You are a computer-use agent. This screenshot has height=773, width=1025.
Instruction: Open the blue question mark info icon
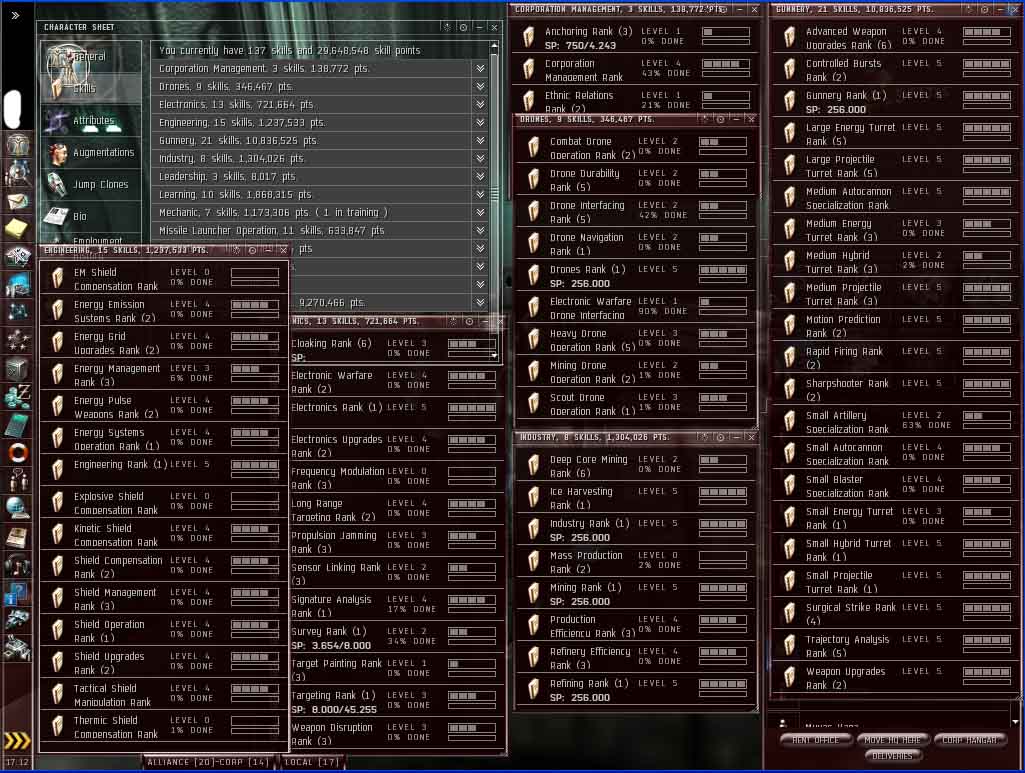16,593
